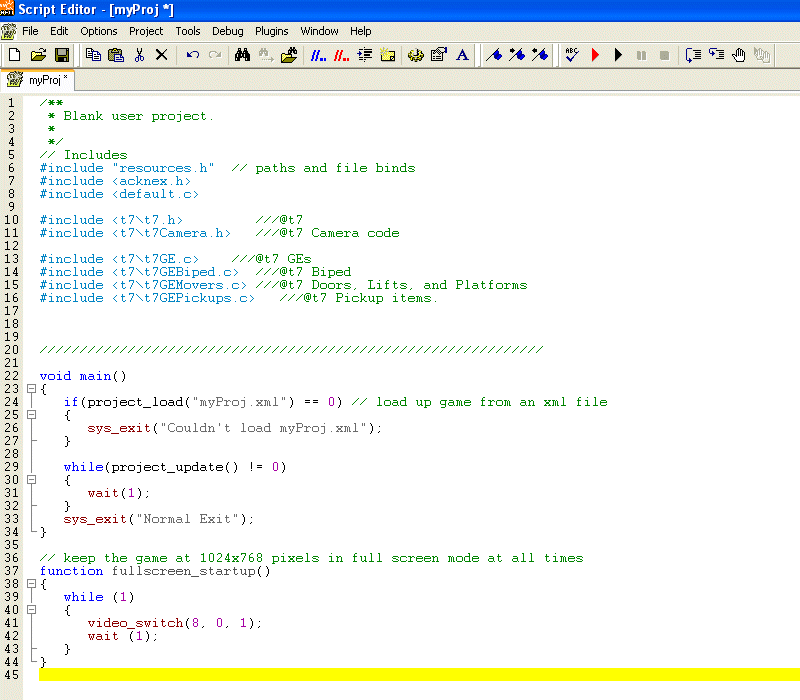Place cursor on highlighted line 45
Viewport: 800px width, 700px height.
coord(400,675)
